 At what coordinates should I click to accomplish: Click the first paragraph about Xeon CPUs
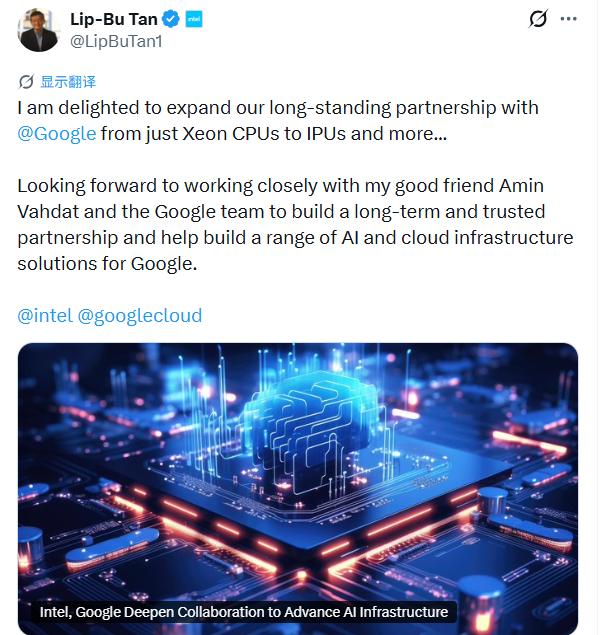[x=280, y=120]
